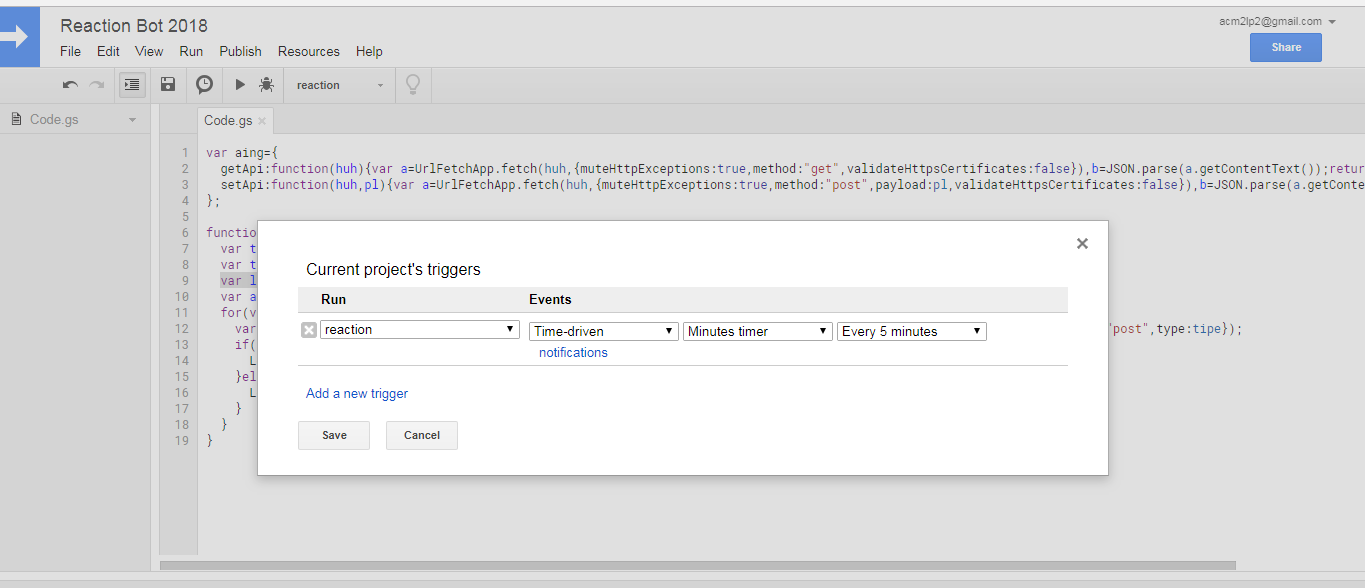The image size is (1365, 588).
Task: Open the Resources menu
Action: coord(309,51)
